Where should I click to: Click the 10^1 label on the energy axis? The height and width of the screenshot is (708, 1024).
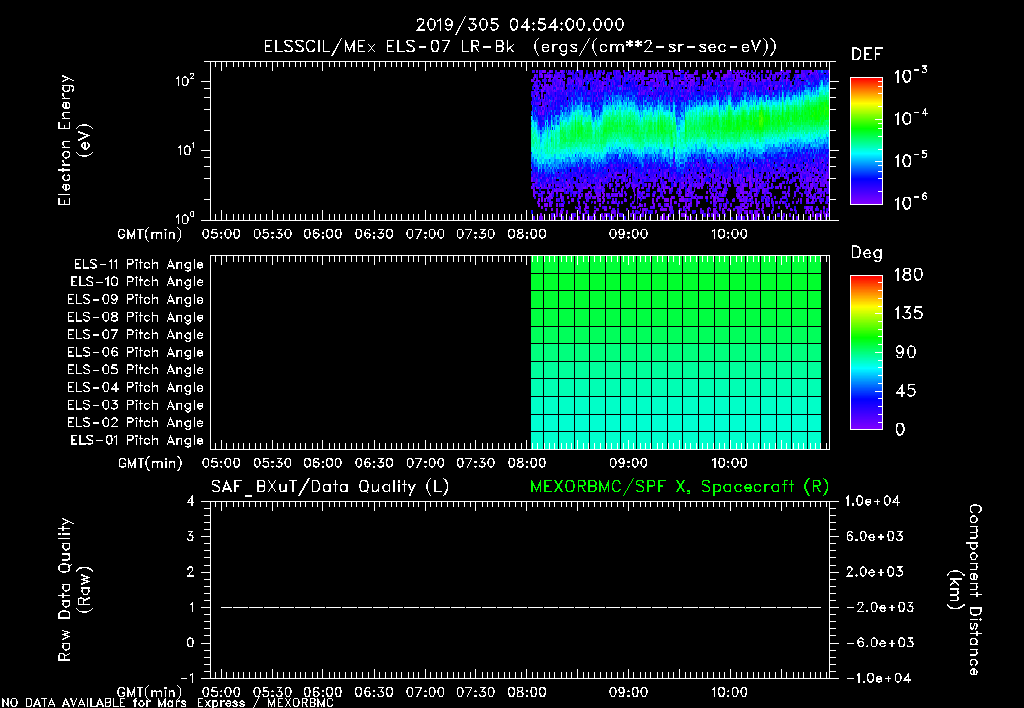point(185,150)
